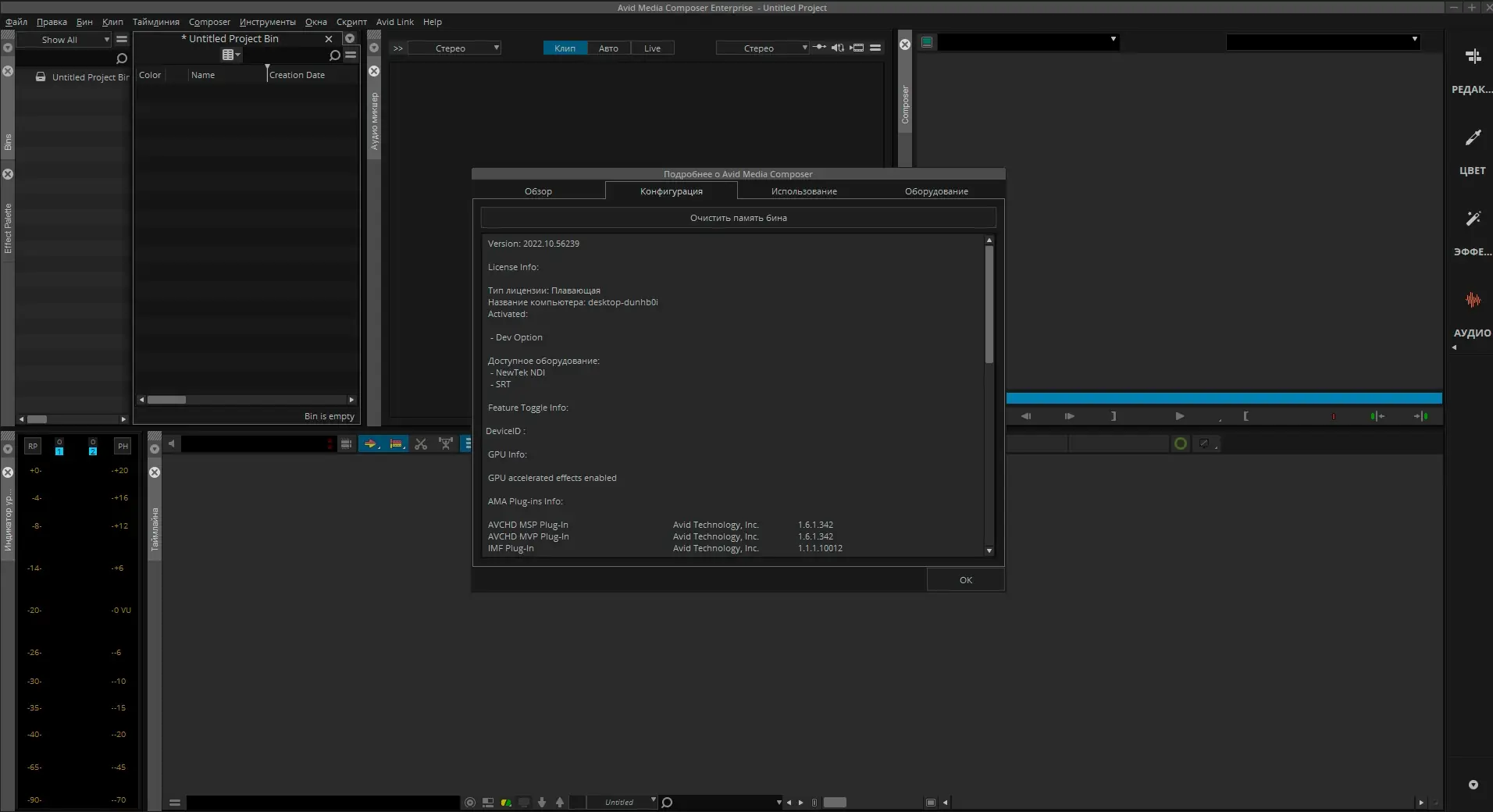The image size is (1493, 812).
Task: Switch to the Audio workspace waveform icon
Action: coord(1473,301)
